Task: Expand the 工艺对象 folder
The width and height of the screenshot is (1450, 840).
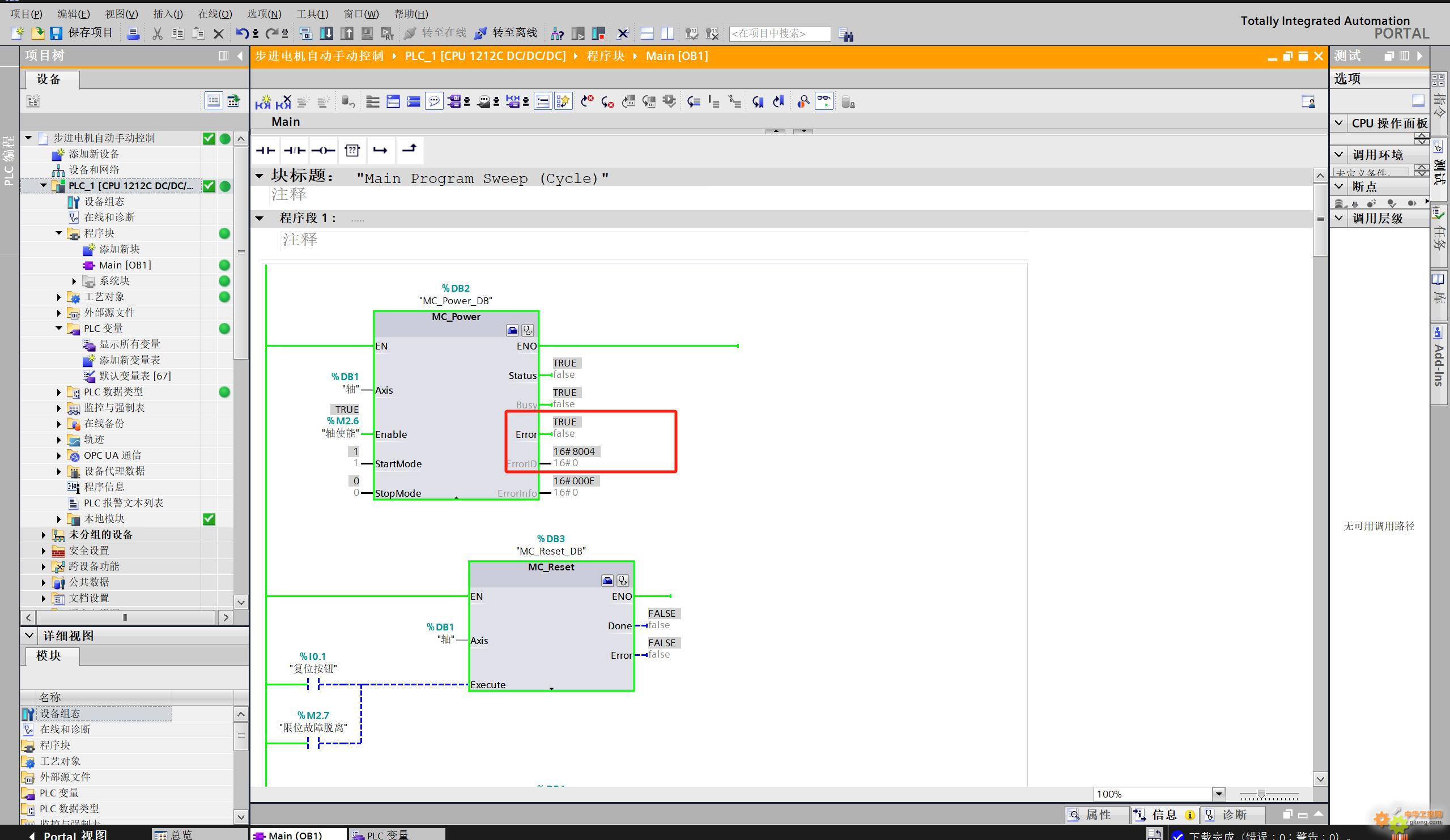Action: [59, 297]
